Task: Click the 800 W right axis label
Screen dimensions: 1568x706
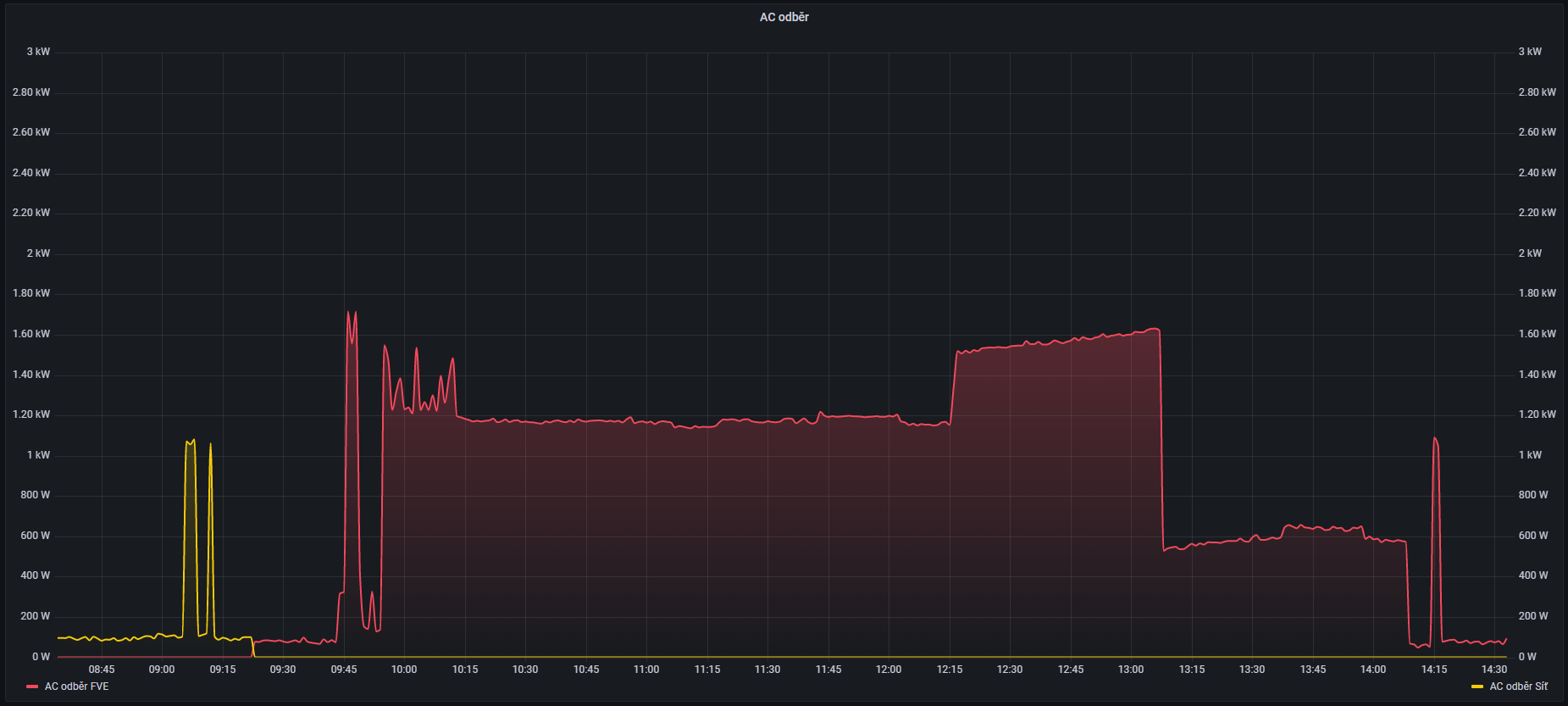Action: tap(1532, 495)
